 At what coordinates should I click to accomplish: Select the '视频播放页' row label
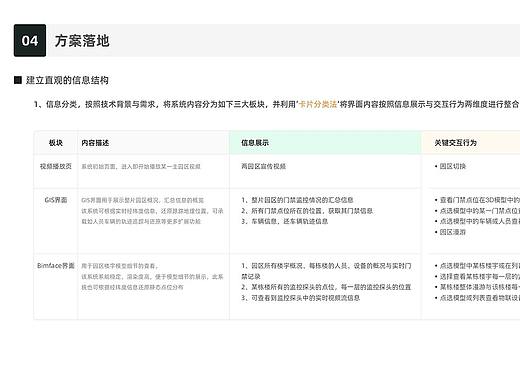[56, 166]
